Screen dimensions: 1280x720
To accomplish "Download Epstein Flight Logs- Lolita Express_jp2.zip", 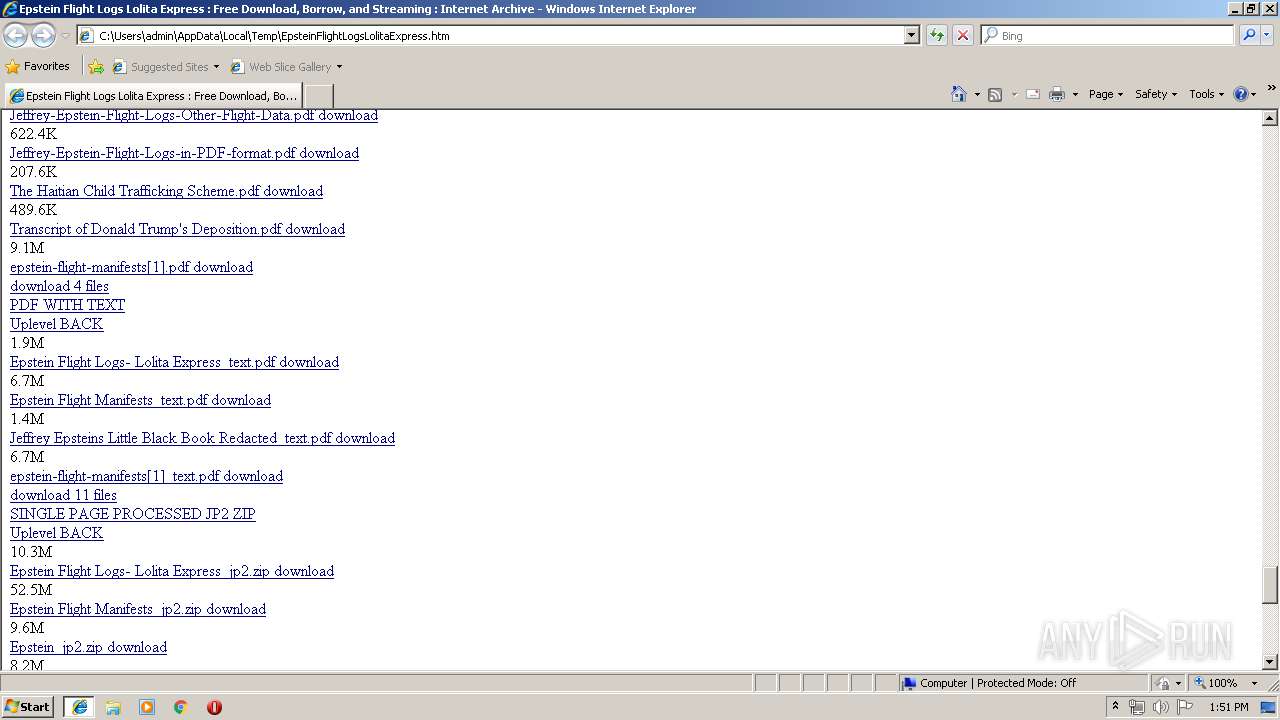I will click(172, 571).
